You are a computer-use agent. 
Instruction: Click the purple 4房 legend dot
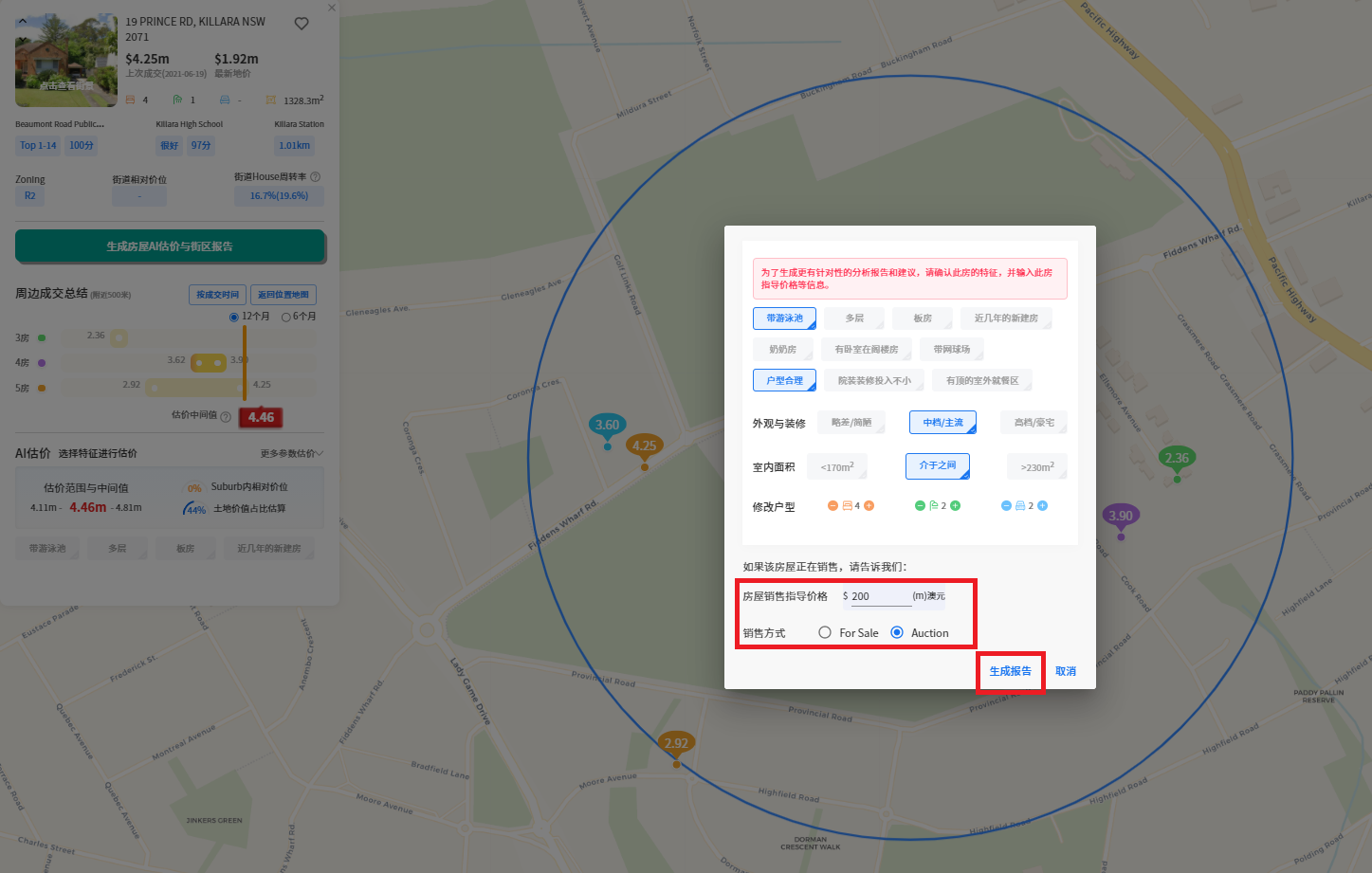tap(42, 363)
